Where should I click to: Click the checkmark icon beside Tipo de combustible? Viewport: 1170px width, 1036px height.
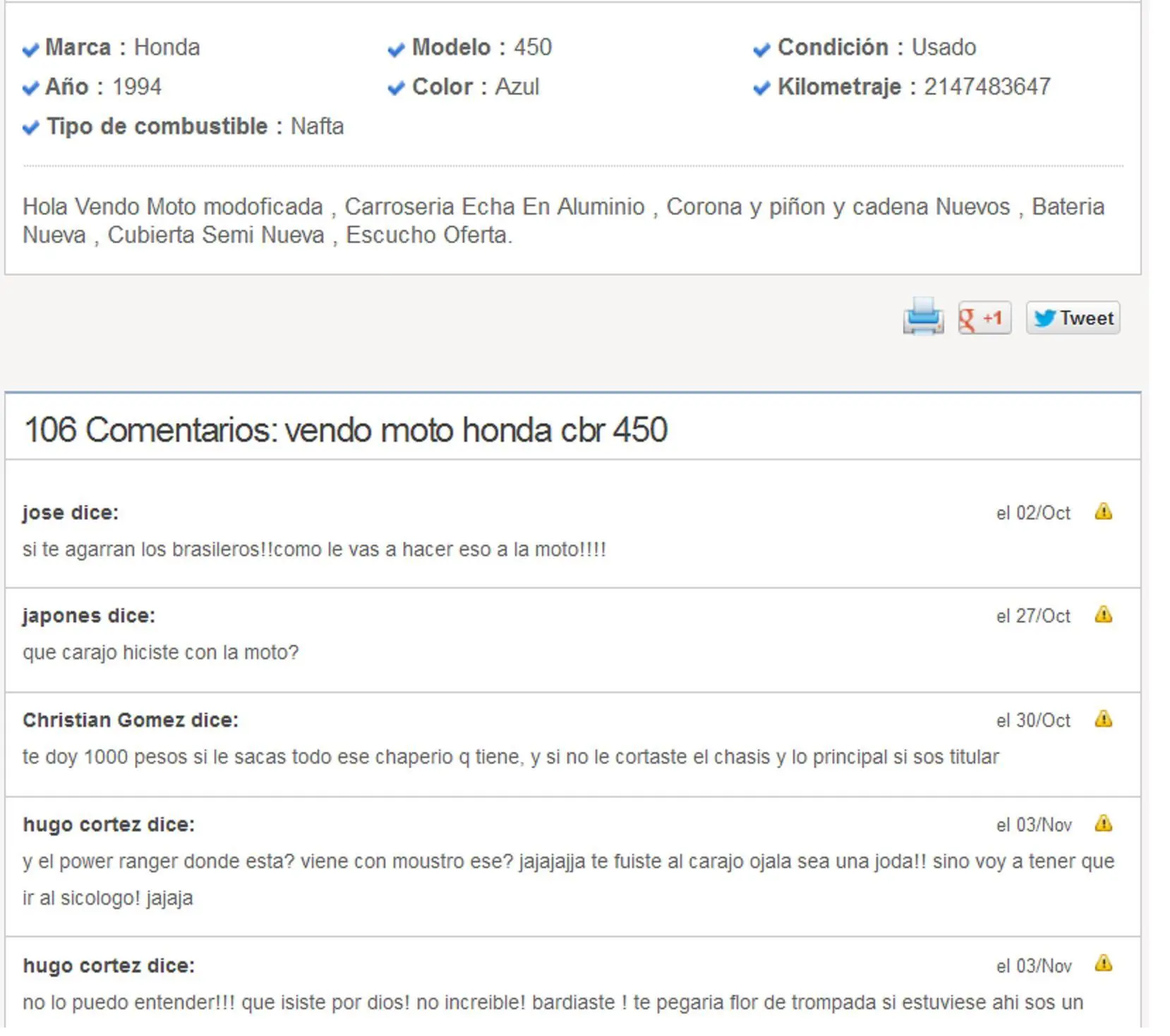coord(30,128)
